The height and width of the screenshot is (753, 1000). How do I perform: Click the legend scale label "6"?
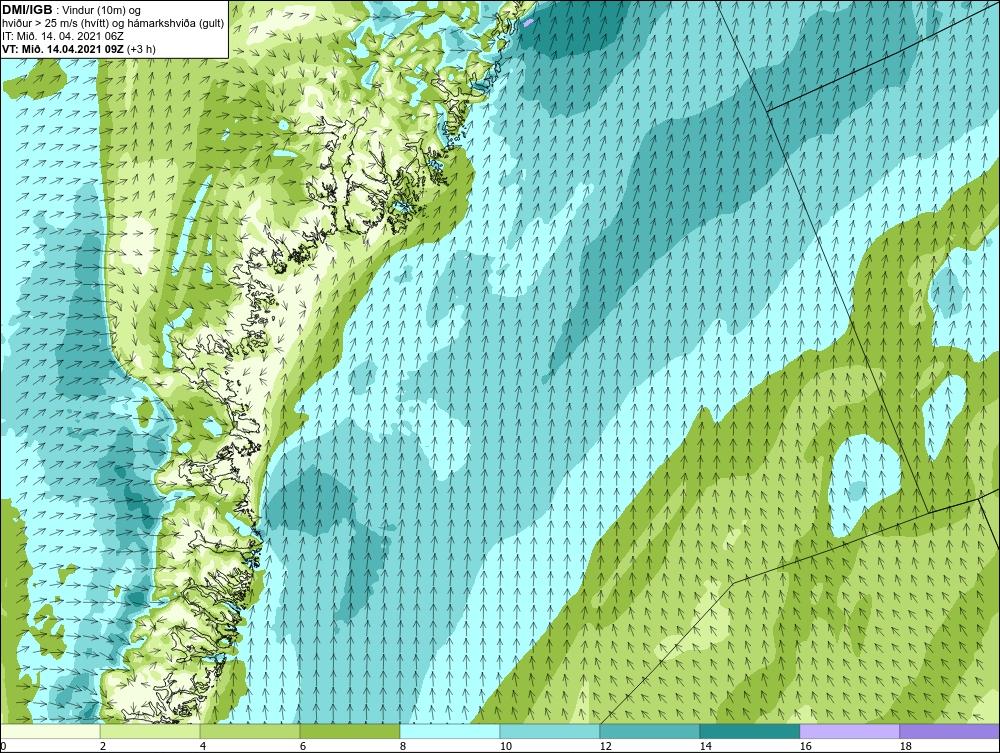coord(302,746)
